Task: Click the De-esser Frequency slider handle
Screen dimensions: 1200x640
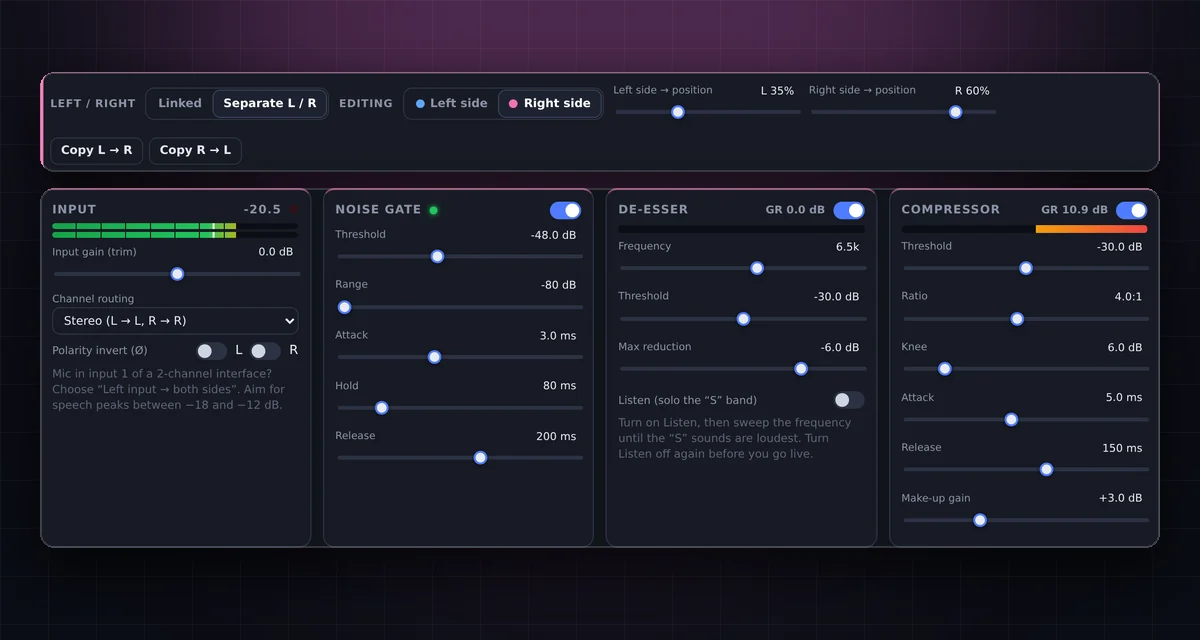Action: tap(757, 268)
